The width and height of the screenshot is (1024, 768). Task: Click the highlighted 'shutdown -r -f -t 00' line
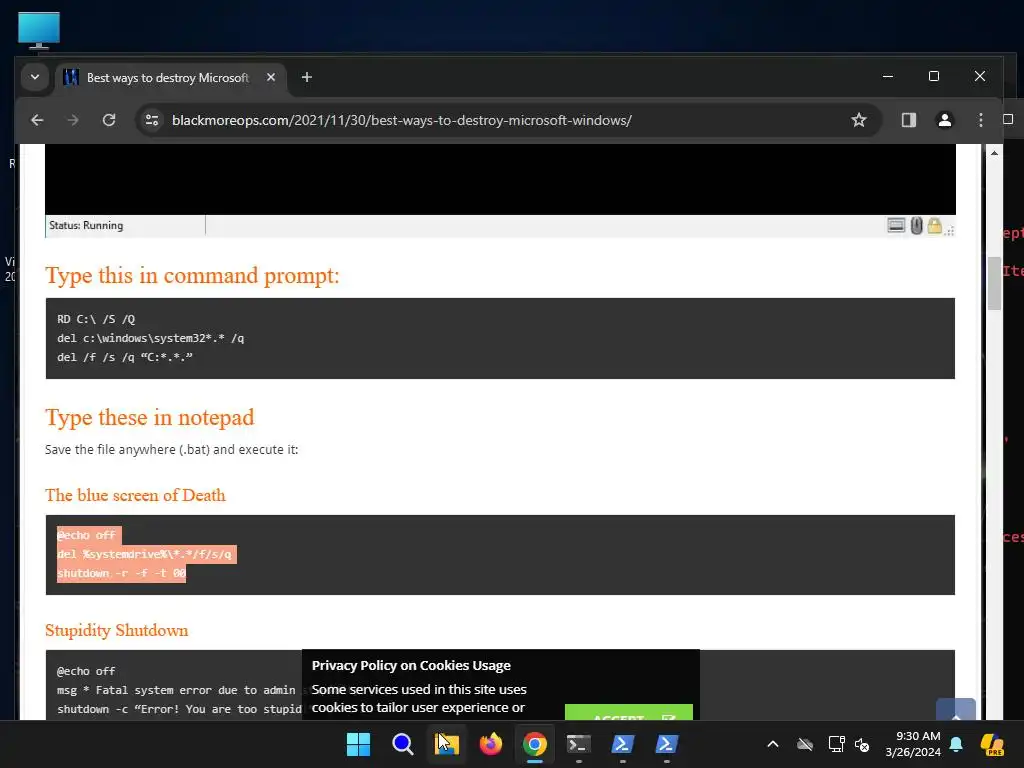point(121,573)
